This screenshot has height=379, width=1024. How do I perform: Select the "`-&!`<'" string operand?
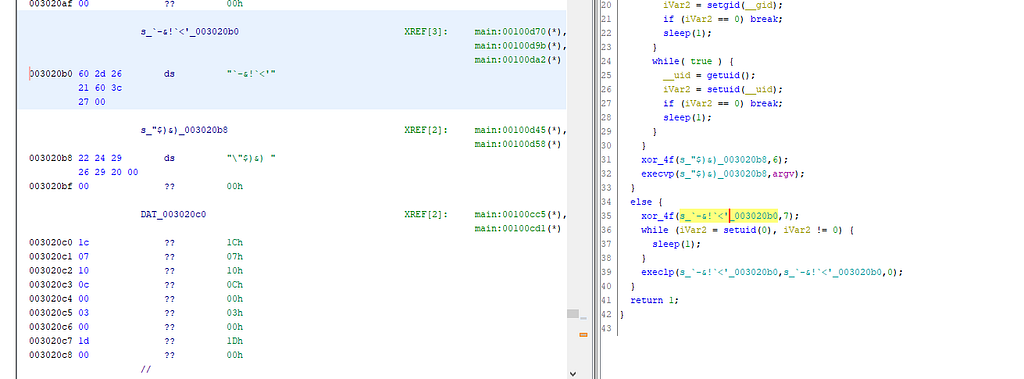(251, 74)
